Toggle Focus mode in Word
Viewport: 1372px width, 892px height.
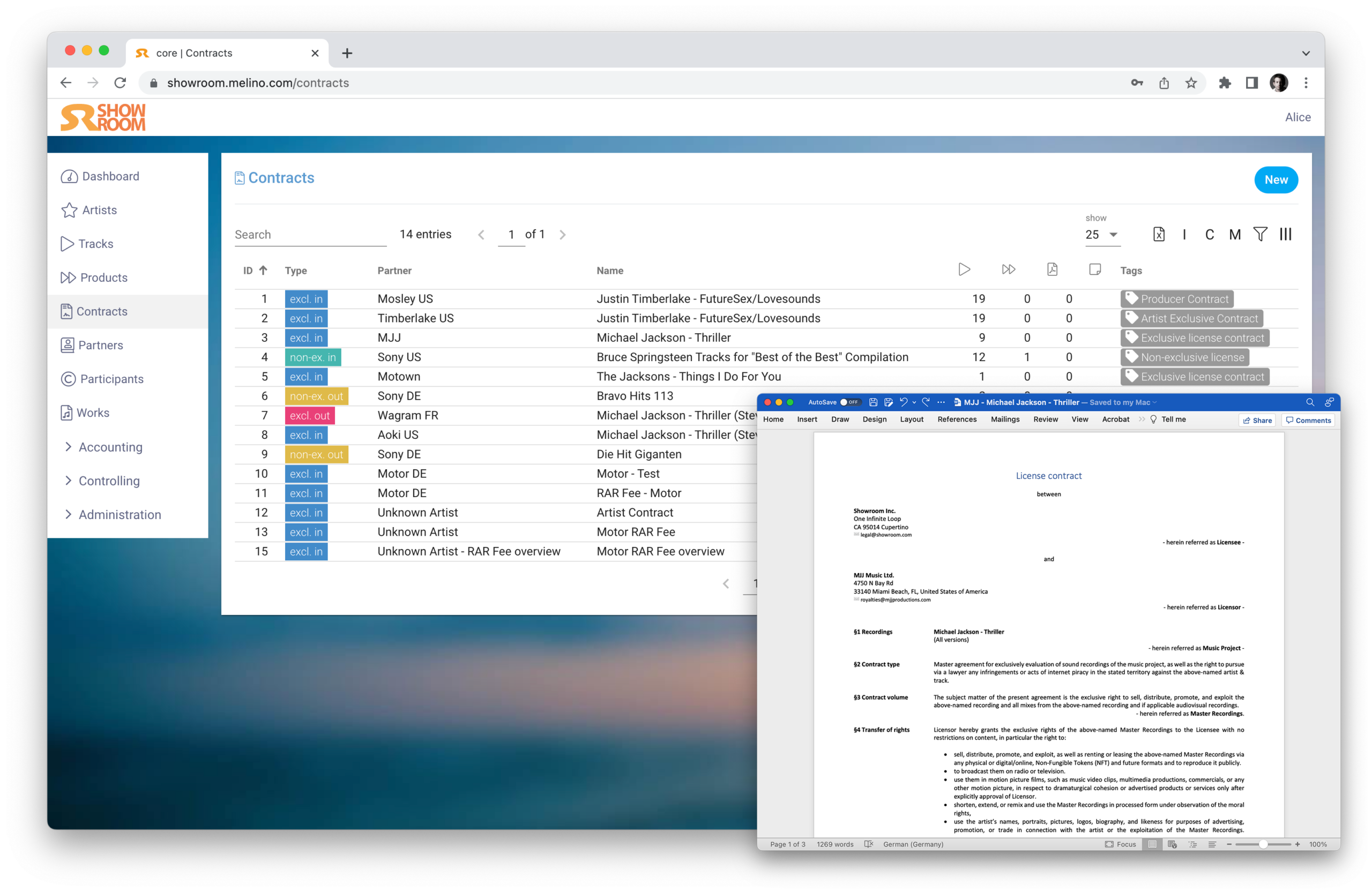[x=1120, y=844]
